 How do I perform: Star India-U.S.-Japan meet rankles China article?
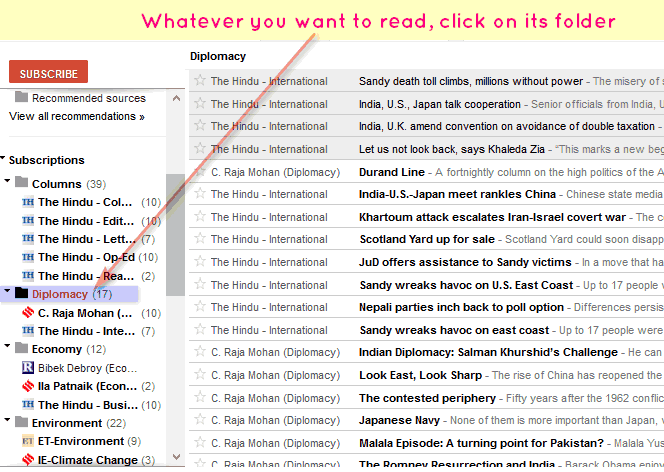point(200,193)
